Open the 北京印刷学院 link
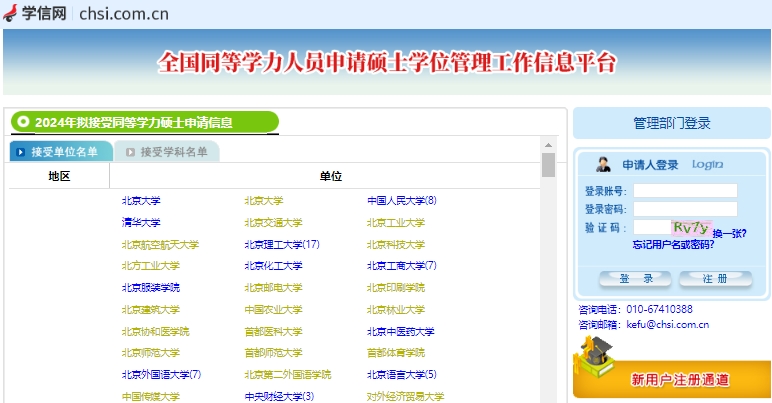The width and height of the screenshot is (772, 403). [396, 287]
